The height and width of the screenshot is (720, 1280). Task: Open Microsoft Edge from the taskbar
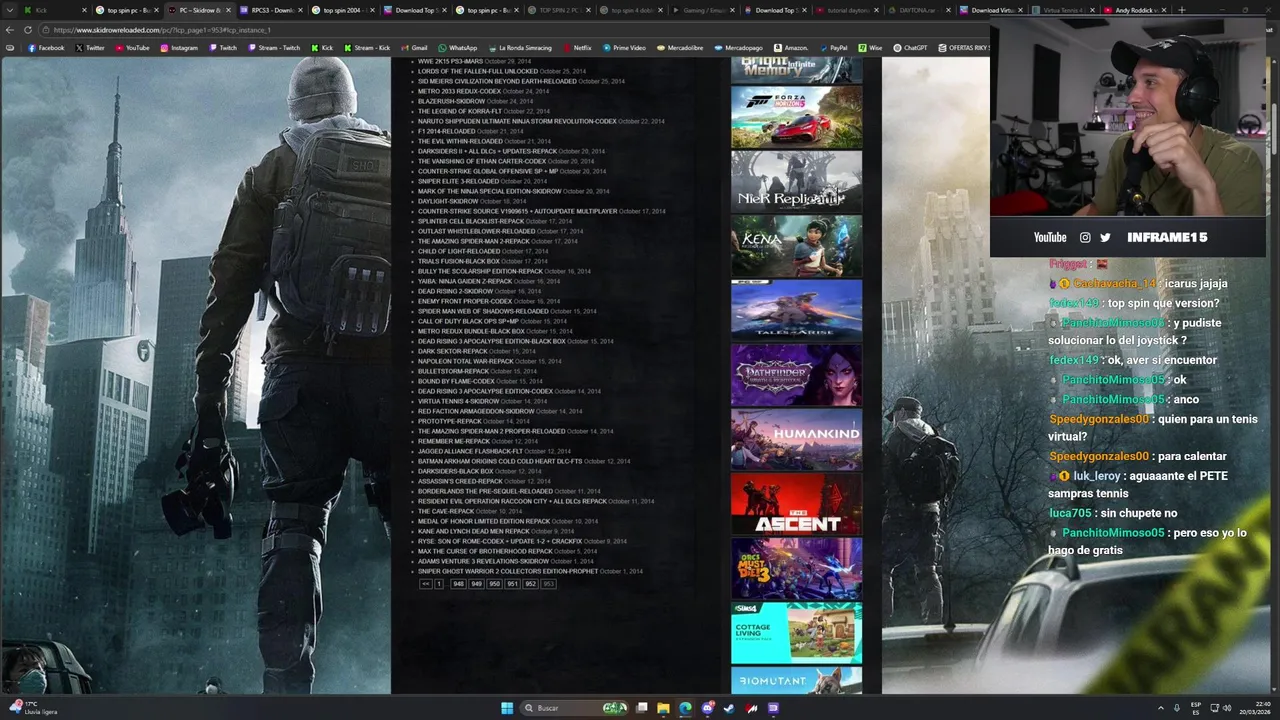[x=685, y=708]
